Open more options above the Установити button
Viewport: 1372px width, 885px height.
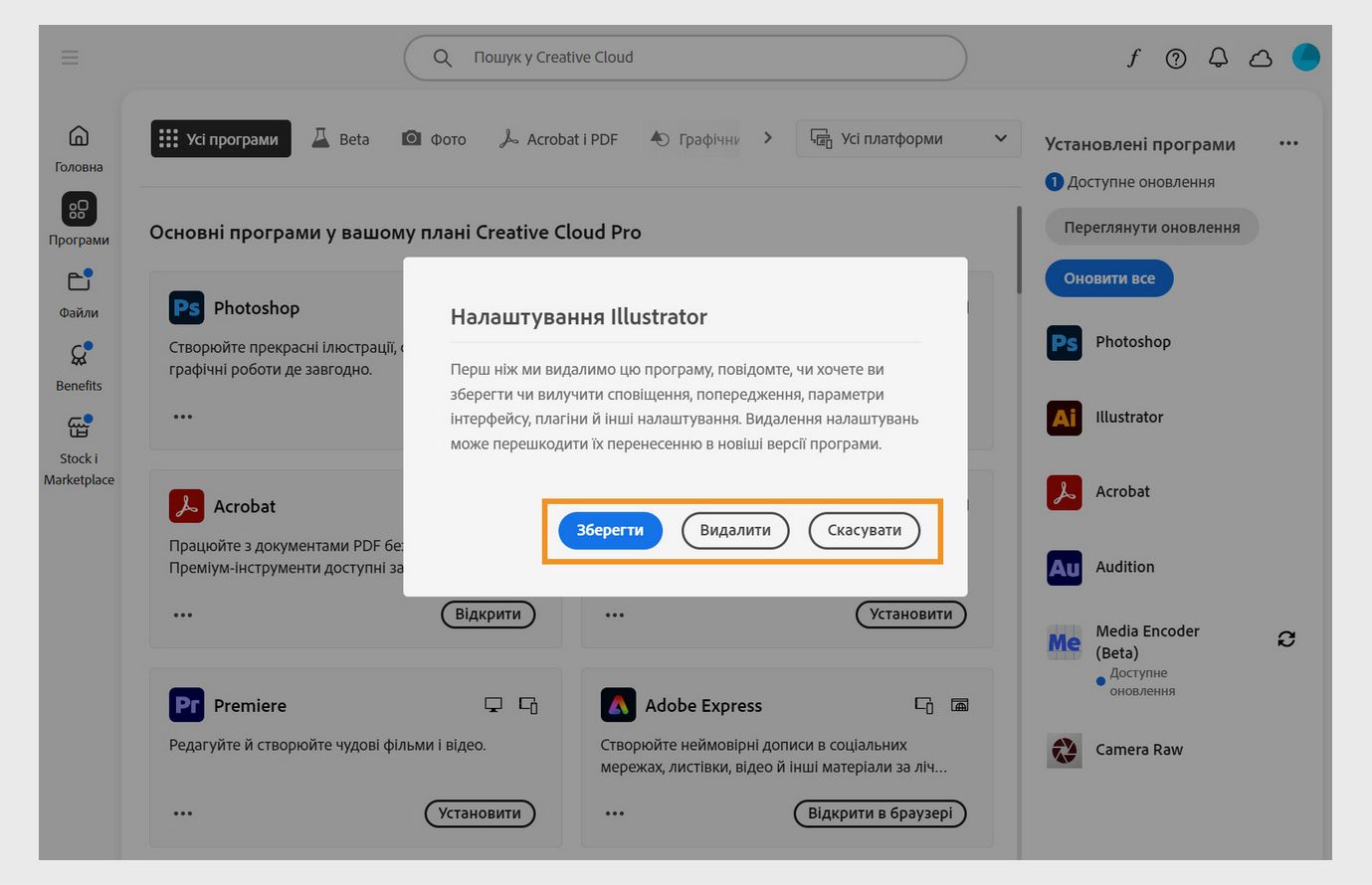(615, 615)
